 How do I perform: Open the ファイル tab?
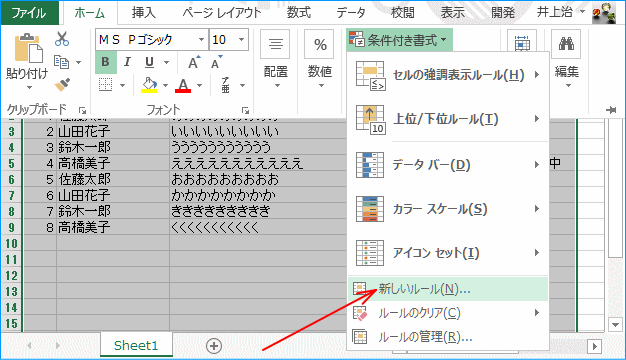pyautogui.click(x=30, y=13)
